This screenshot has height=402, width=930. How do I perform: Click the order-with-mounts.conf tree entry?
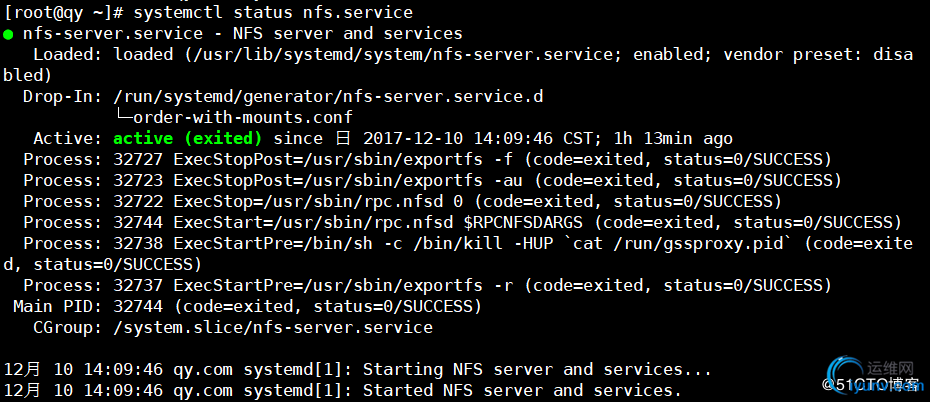[x=233, y=117]
